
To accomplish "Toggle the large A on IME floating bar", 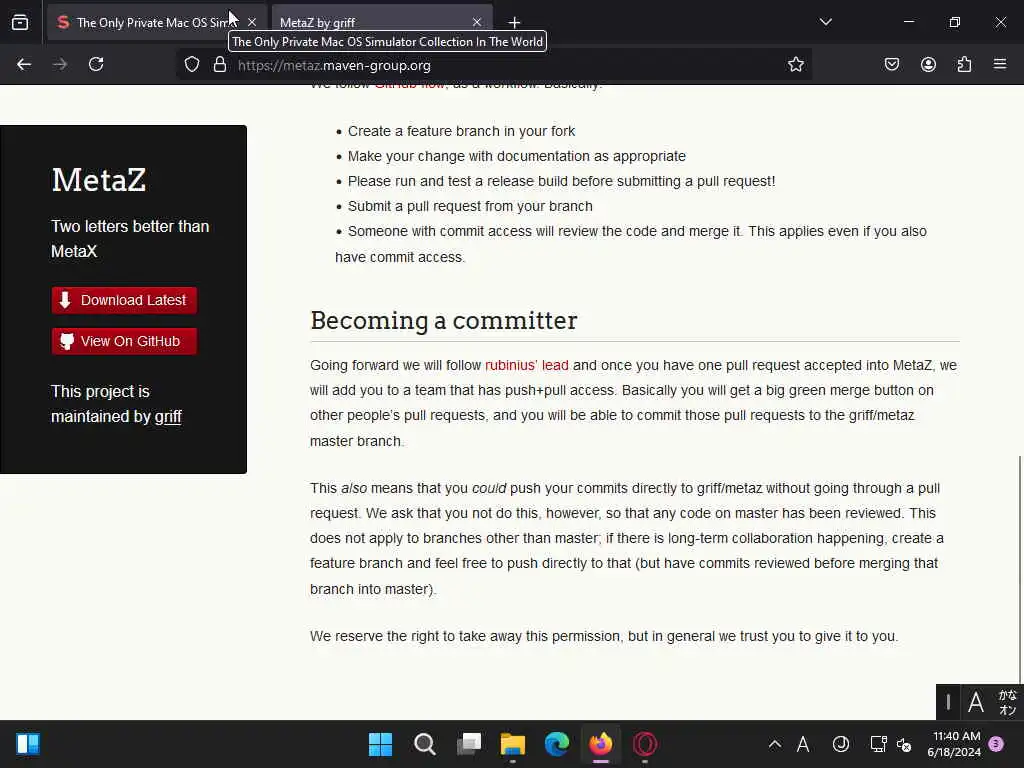I will click(976, 703).
